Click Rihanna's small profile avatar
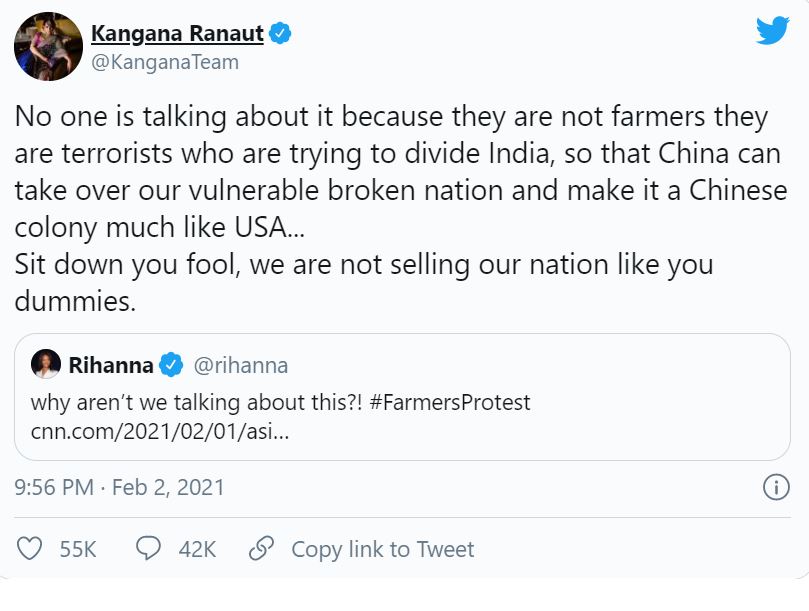 pos(46,365)
